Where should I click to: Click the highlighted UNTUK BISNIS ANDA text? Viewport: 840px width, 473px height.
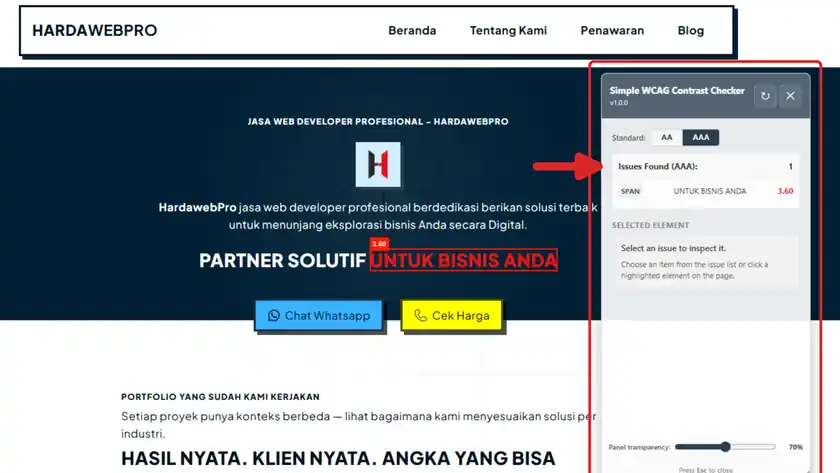[x=463, y=260]
